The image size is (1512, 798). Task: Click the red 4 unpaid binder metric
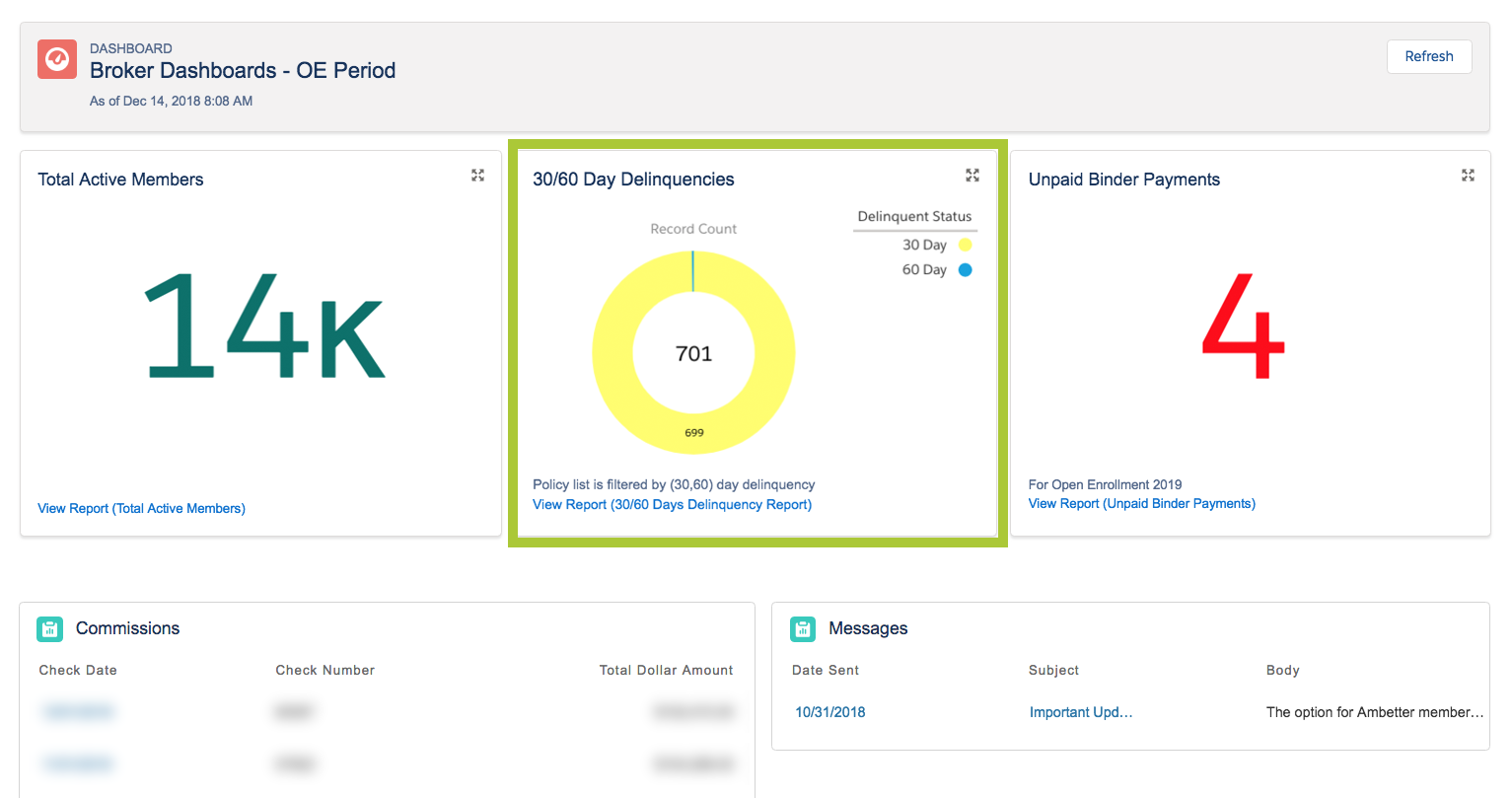point(1243,327)
